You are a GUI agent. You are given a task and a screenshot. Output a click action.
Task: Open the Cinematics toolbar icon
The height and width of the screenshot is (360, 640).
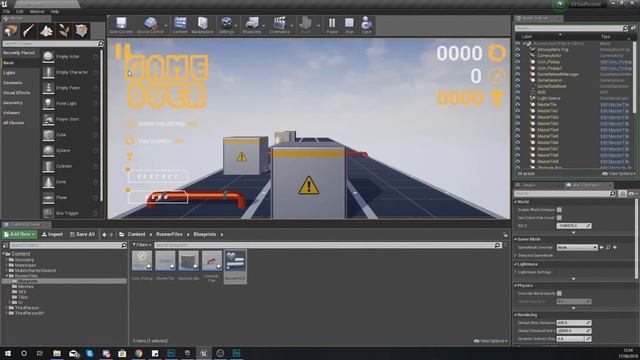[279, 25]
